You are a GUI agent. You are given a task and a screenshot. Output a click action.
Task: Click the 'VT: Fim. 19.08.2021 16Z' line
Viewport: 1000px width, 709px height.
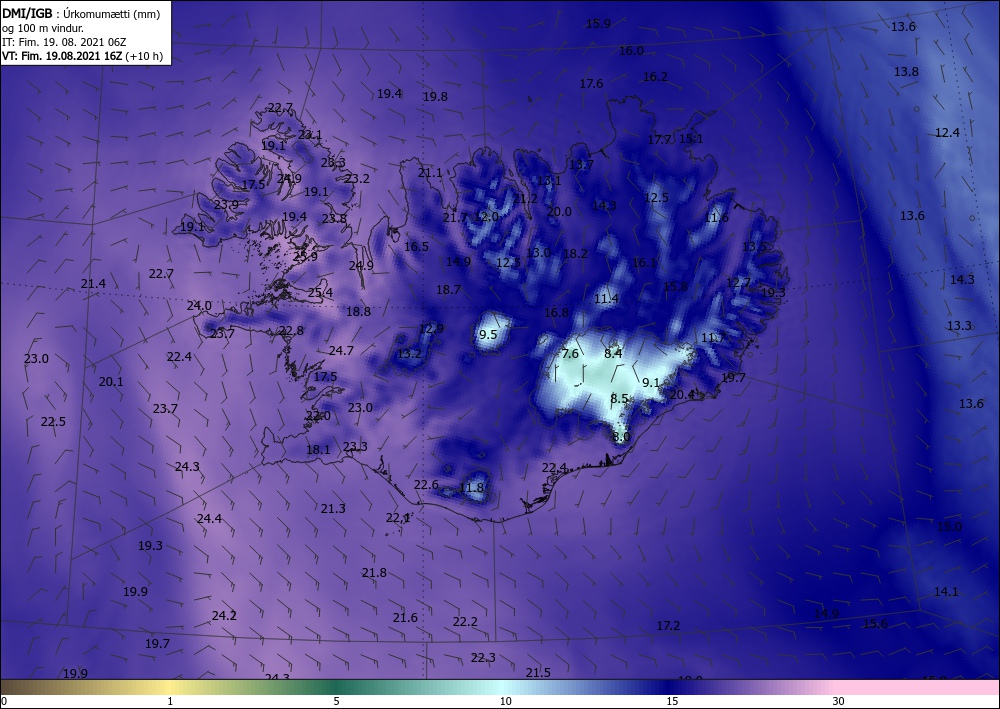pos(62,56)
